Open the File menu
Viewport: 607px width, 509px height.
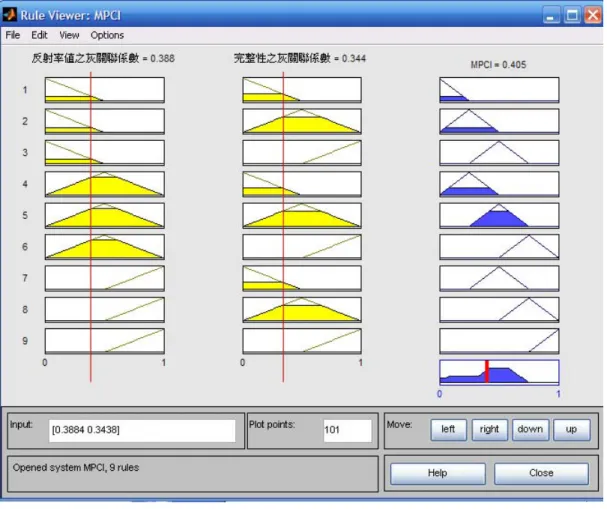[13, 35]
